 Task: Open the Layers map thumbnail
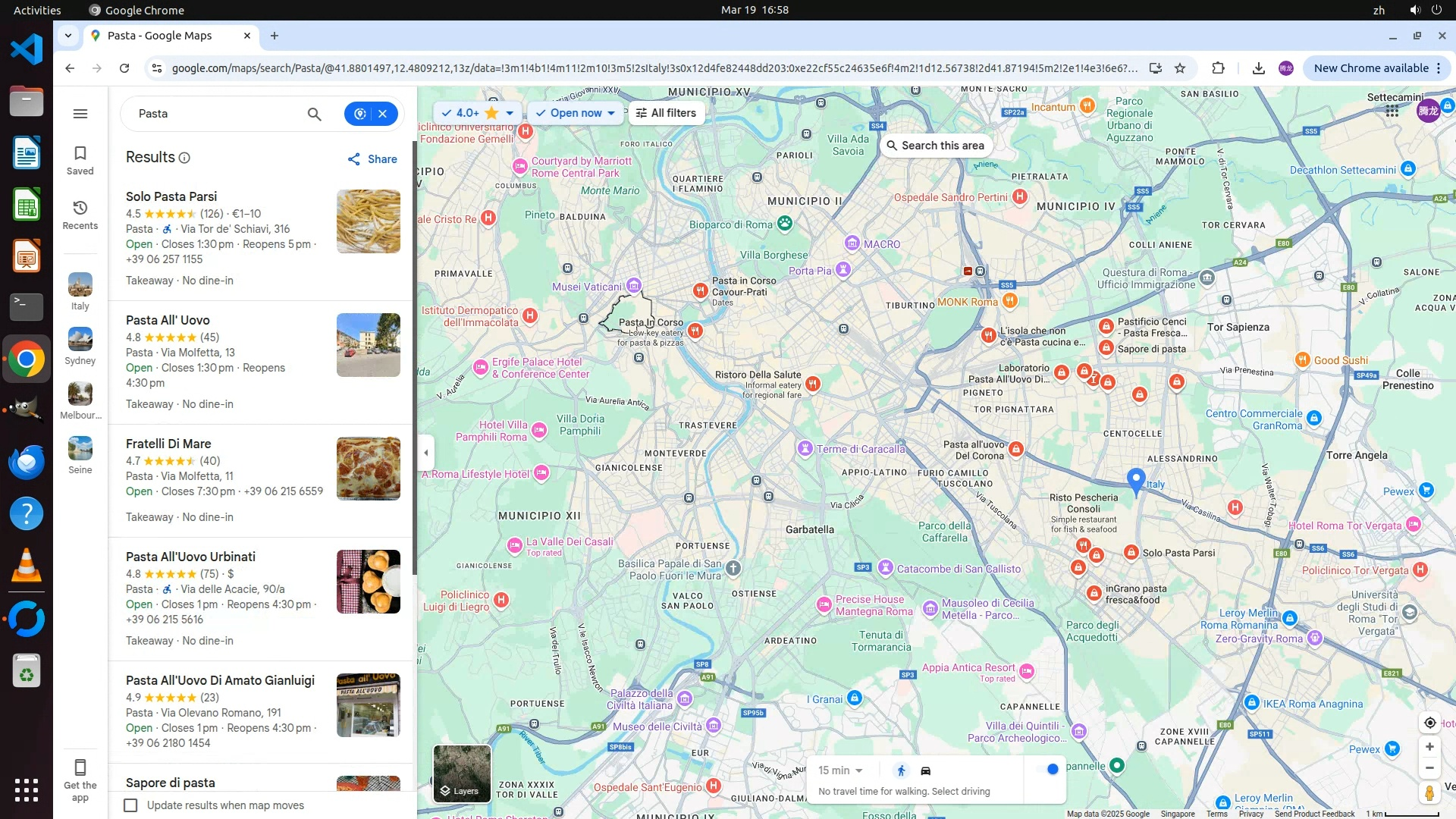click(462, 773)
